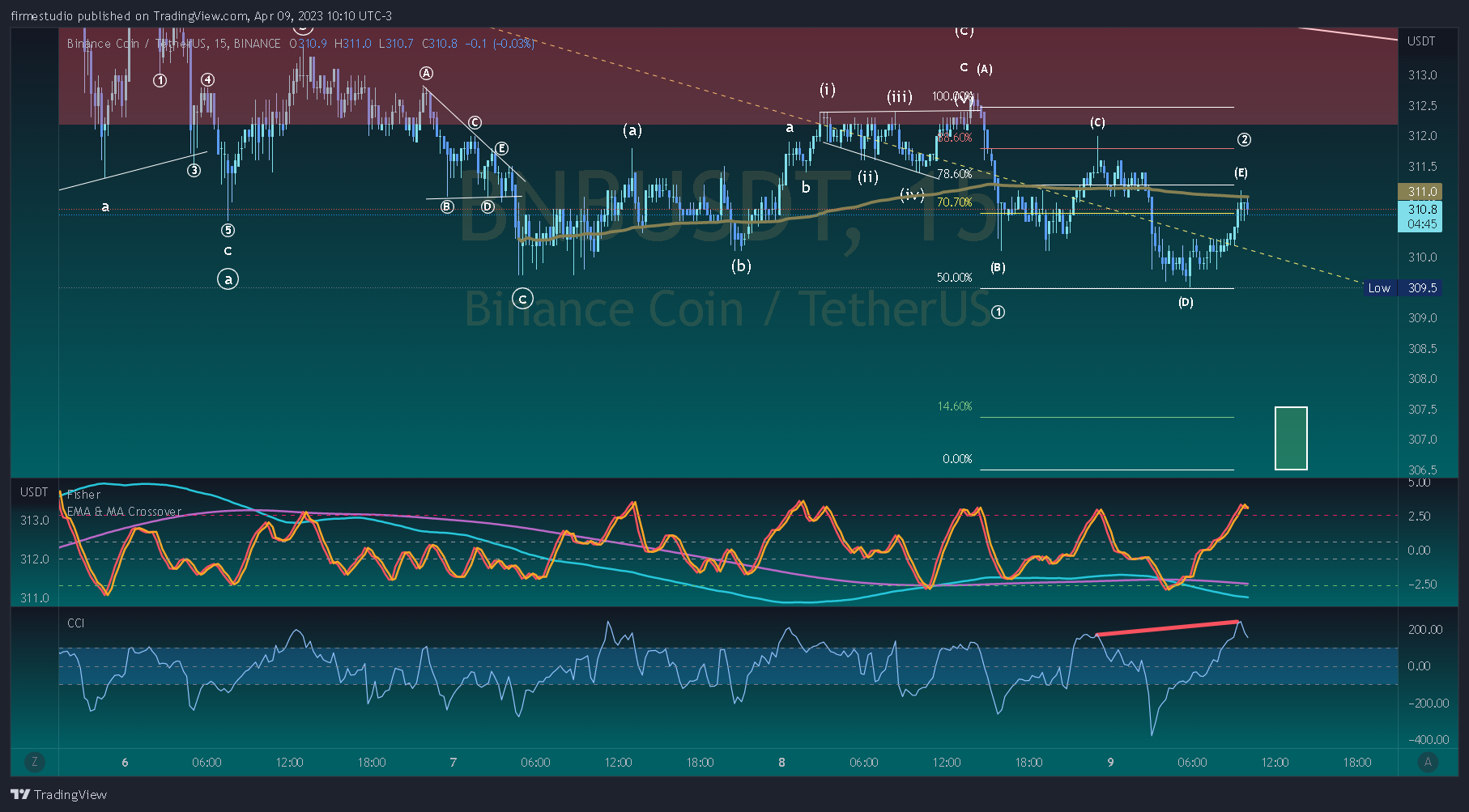This screenshot has height=812, width=1469.
Task: Select the circled 2 wave label
Action: click(1245, 140)
